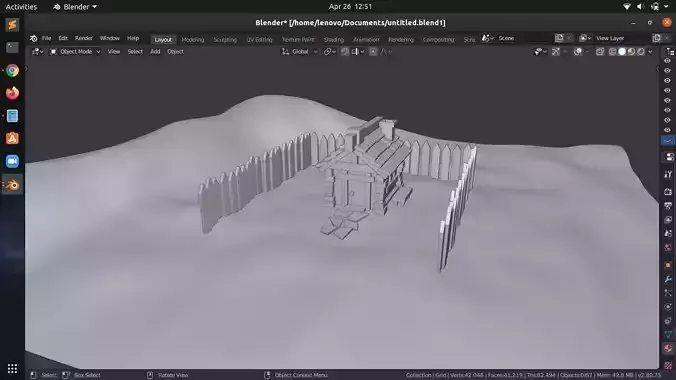This screenshot has height=380, width=676.
Task: Open the View Layer properties tab
Action: coord(668,220)
